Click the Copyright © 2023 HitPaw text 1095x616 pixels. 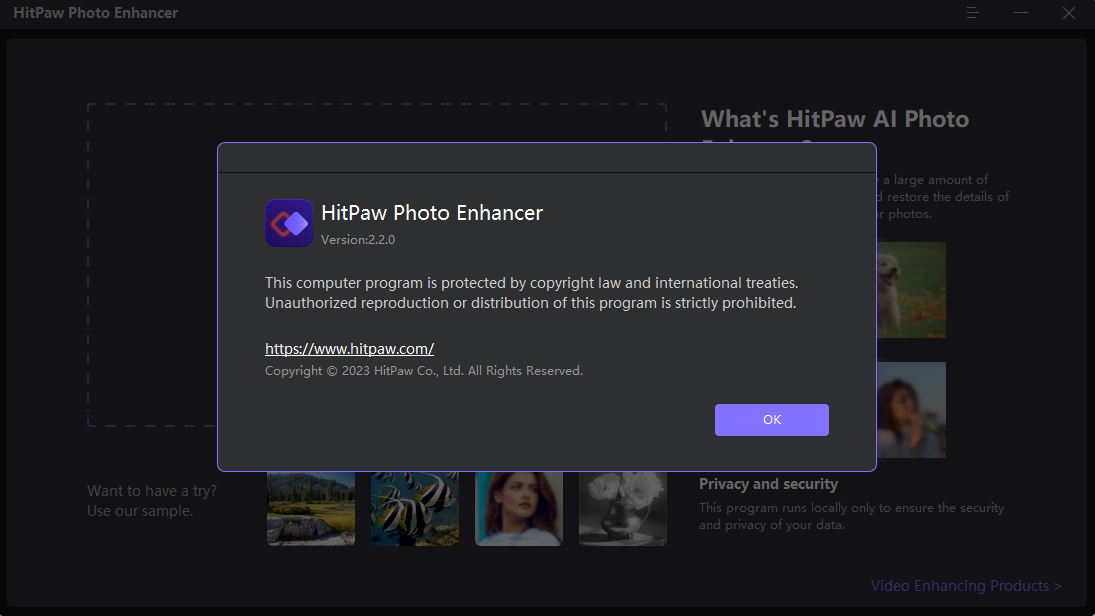click(423, 371)
